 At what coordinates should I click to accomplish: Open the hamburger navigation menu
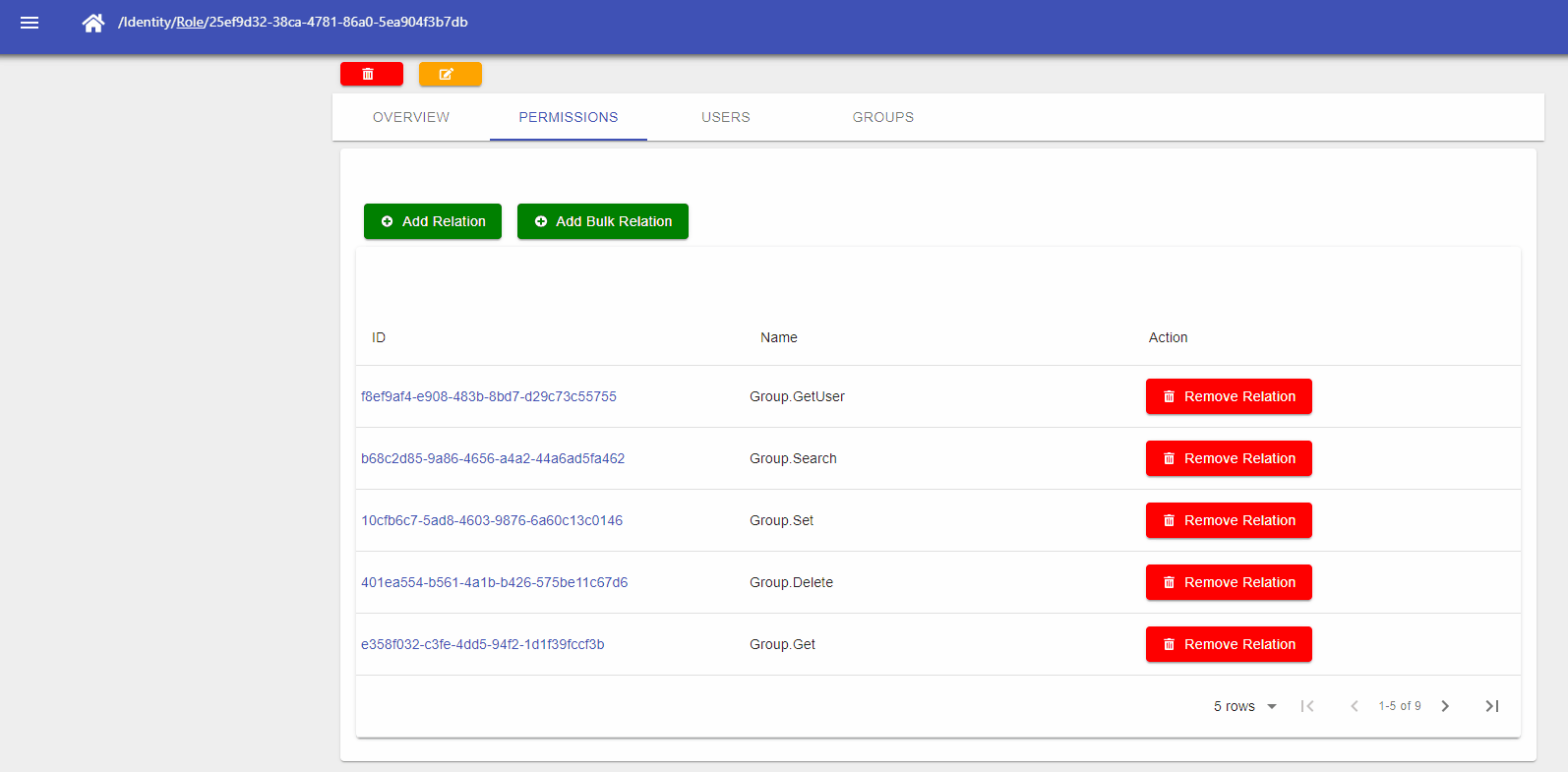(30, 23)
